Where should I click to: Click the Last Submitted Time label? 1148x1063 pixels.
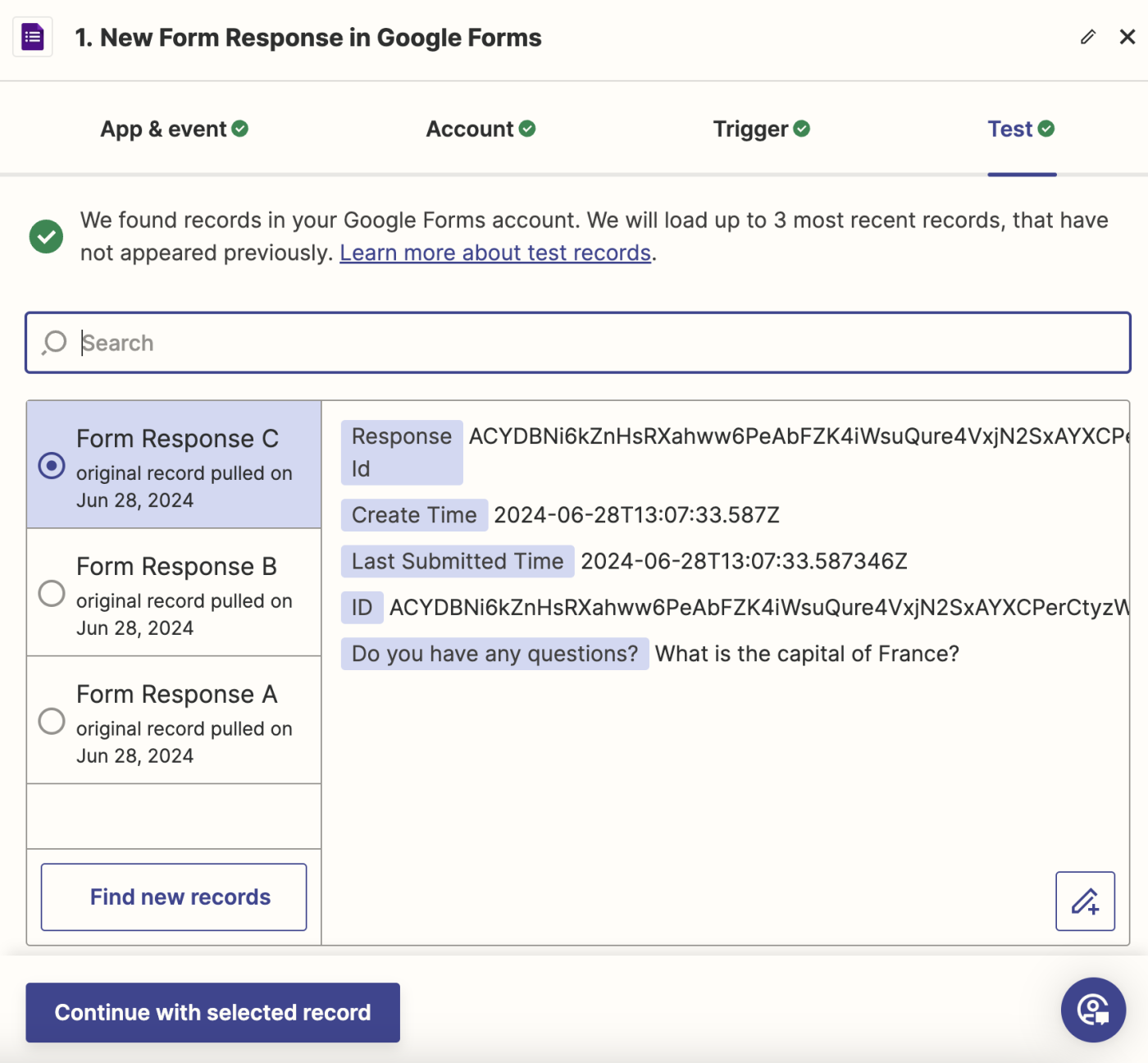tap(458, 561)
